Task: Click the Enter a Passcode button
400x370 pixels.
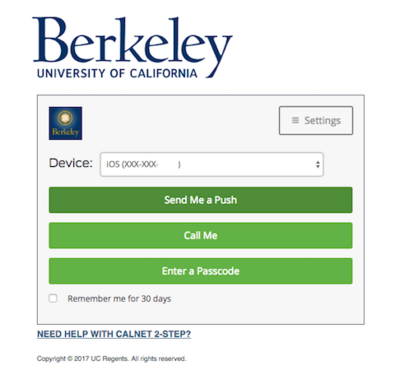Action: pos(200,271)
